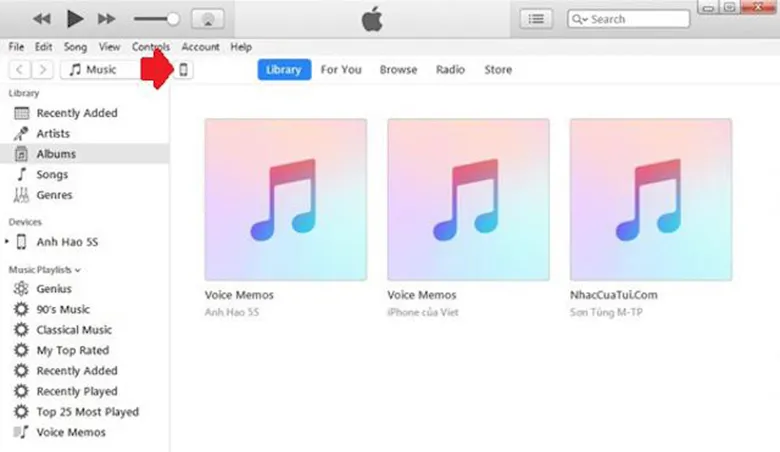780x452 pixels.
Task: Select Genres in the sidebar
Action: click(x=85, y=195)
